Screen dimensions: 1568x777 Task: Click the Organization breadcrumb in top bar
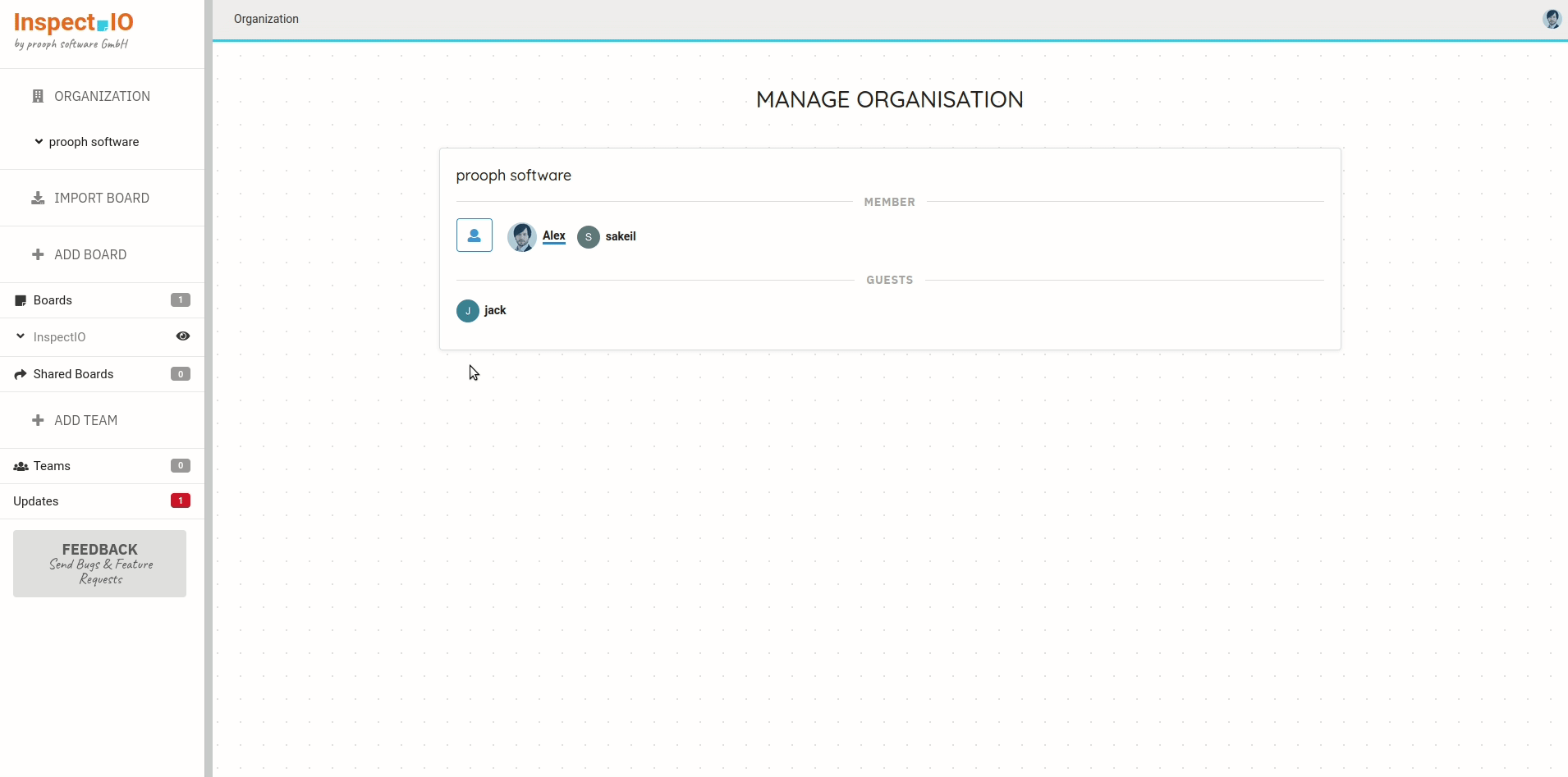(x=266, y=19)
